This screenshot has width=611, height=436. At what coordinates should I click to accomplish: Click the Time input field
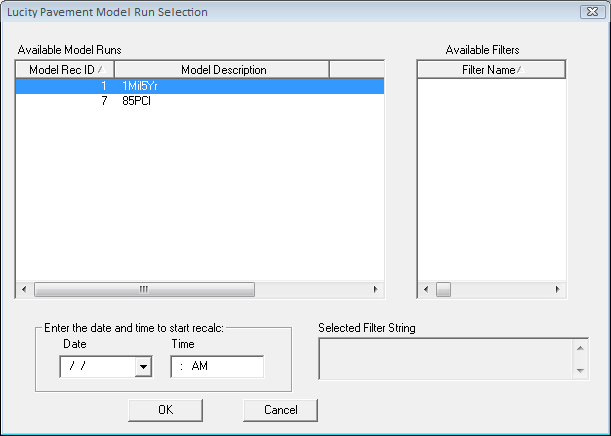click(216, 367)
